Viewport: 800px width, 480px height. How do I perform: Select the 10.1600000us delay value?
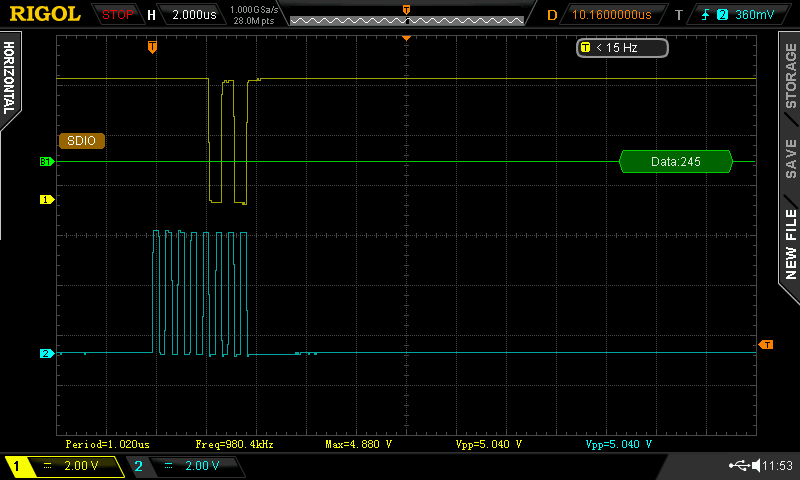(611, 15)
